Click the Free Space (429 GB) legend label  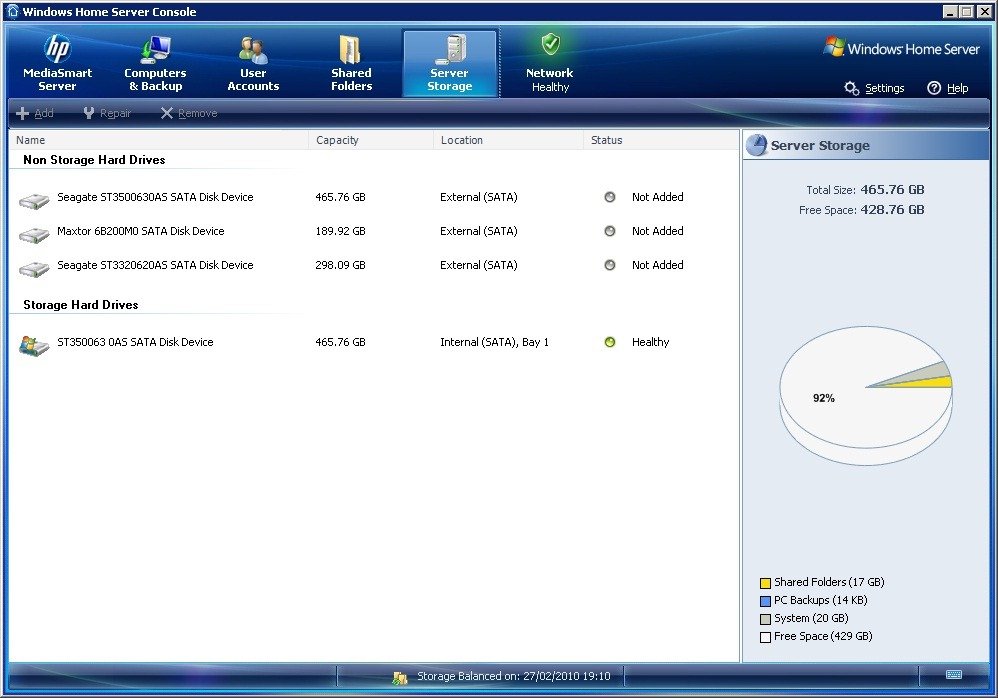pyautogui.click(x=823, y=636)
